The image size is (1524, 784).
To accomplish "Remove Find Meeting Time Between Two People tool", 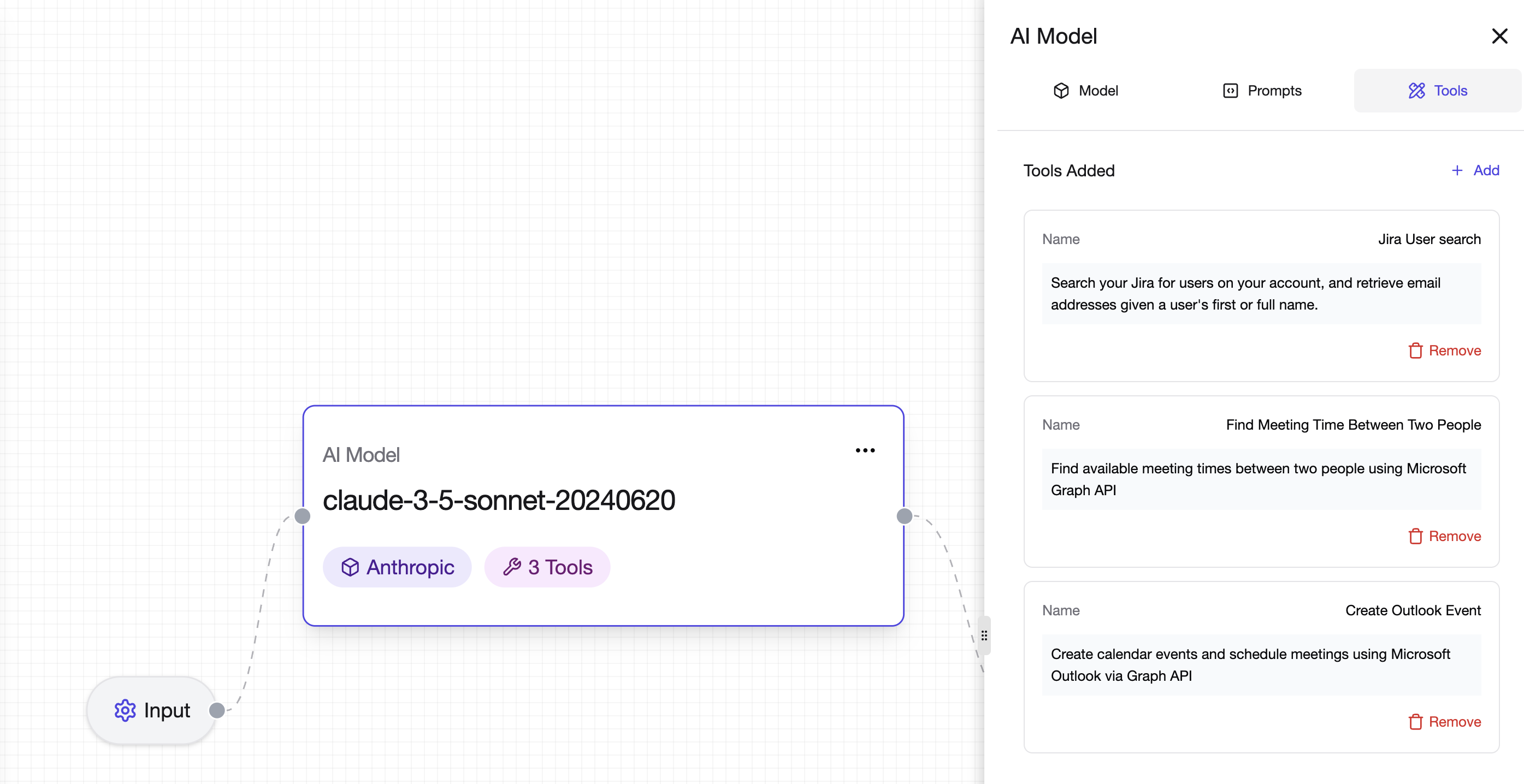I will click(x=1444, y=536).
